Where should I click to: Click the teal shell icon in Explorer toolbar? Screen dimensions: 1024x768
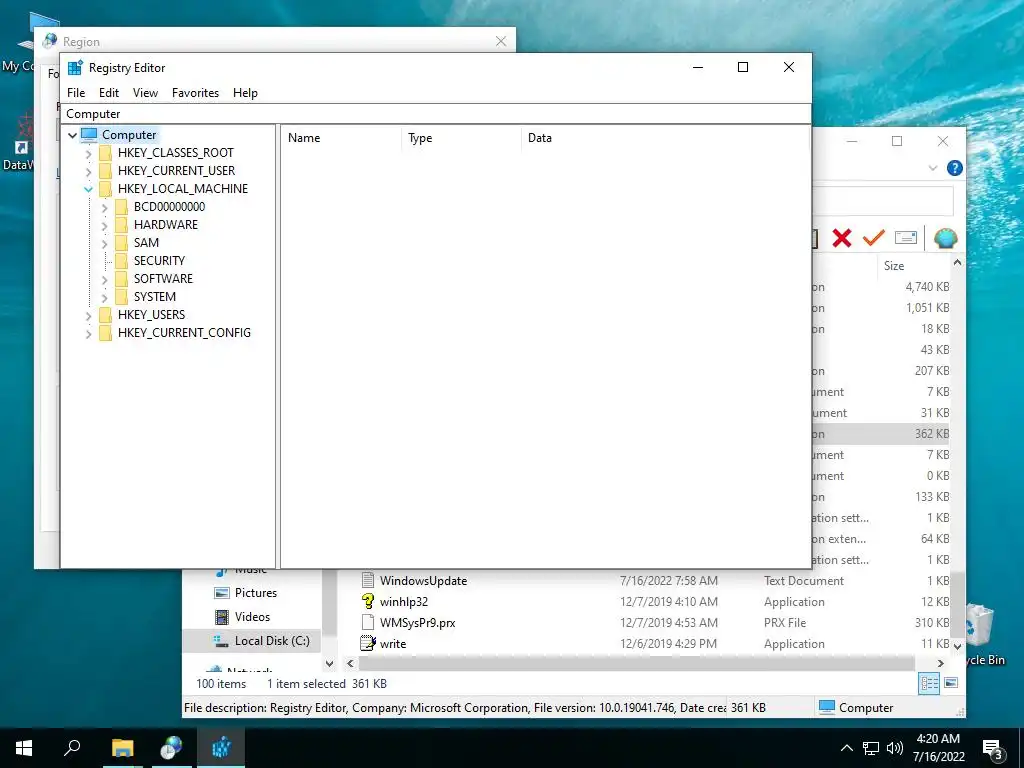[945, 238]
